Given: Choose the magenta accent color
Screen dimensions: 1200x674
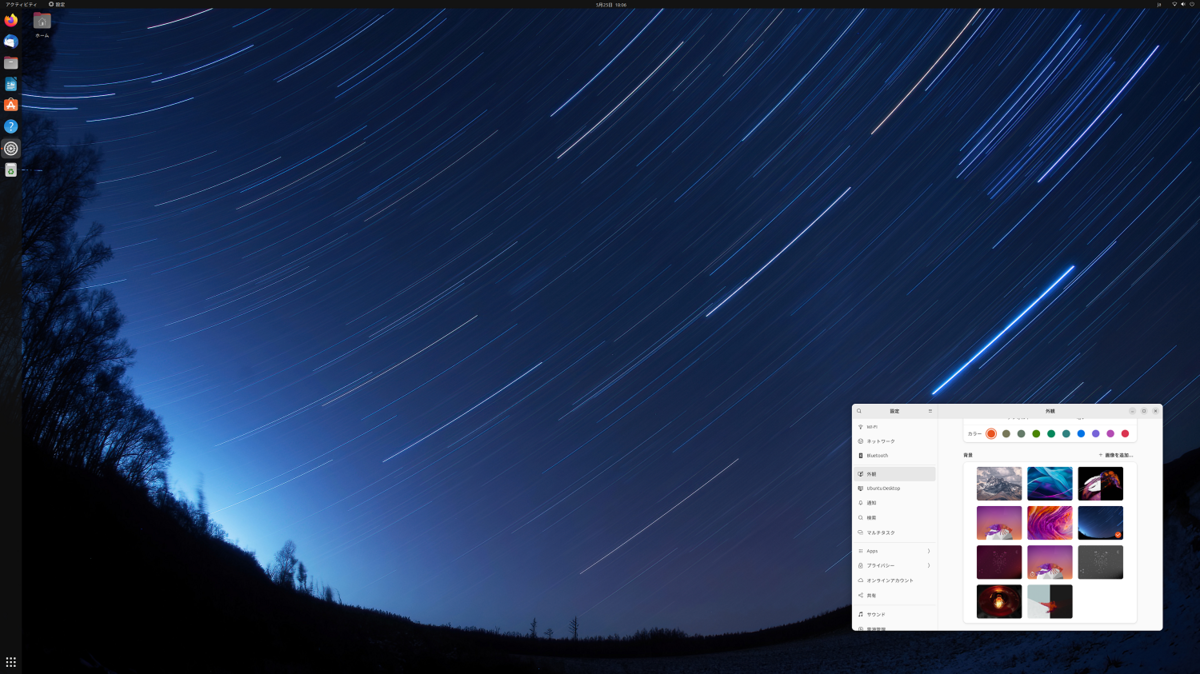Looking at the screenshot, I should point(1110,434).
